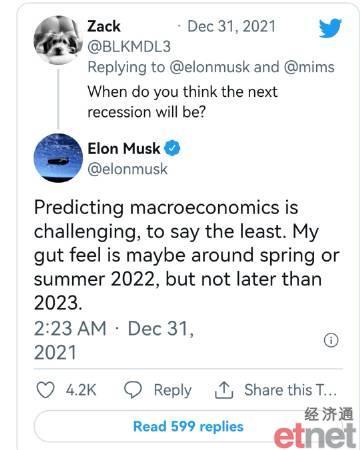360x450 pixels.
Task: Click the Read 599 replies button
Action: 188,426
